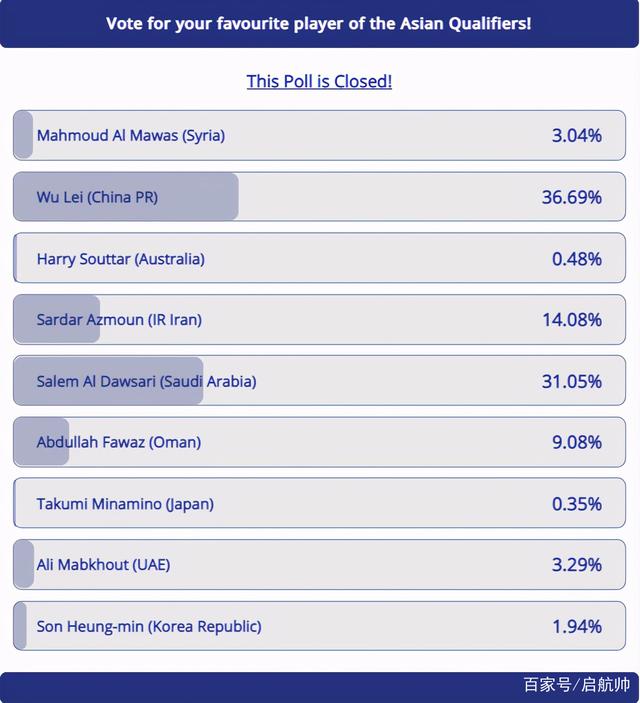Screen dimensions: 640x703
Task: Pick the Harry Souttar (Australia) poll entry
Action: pyautogui.click(x=121, y=259)
